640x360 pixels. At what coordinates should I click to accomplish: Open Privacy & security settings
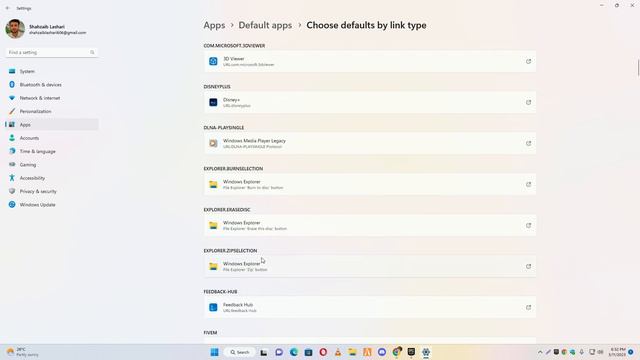click(51, 191)
